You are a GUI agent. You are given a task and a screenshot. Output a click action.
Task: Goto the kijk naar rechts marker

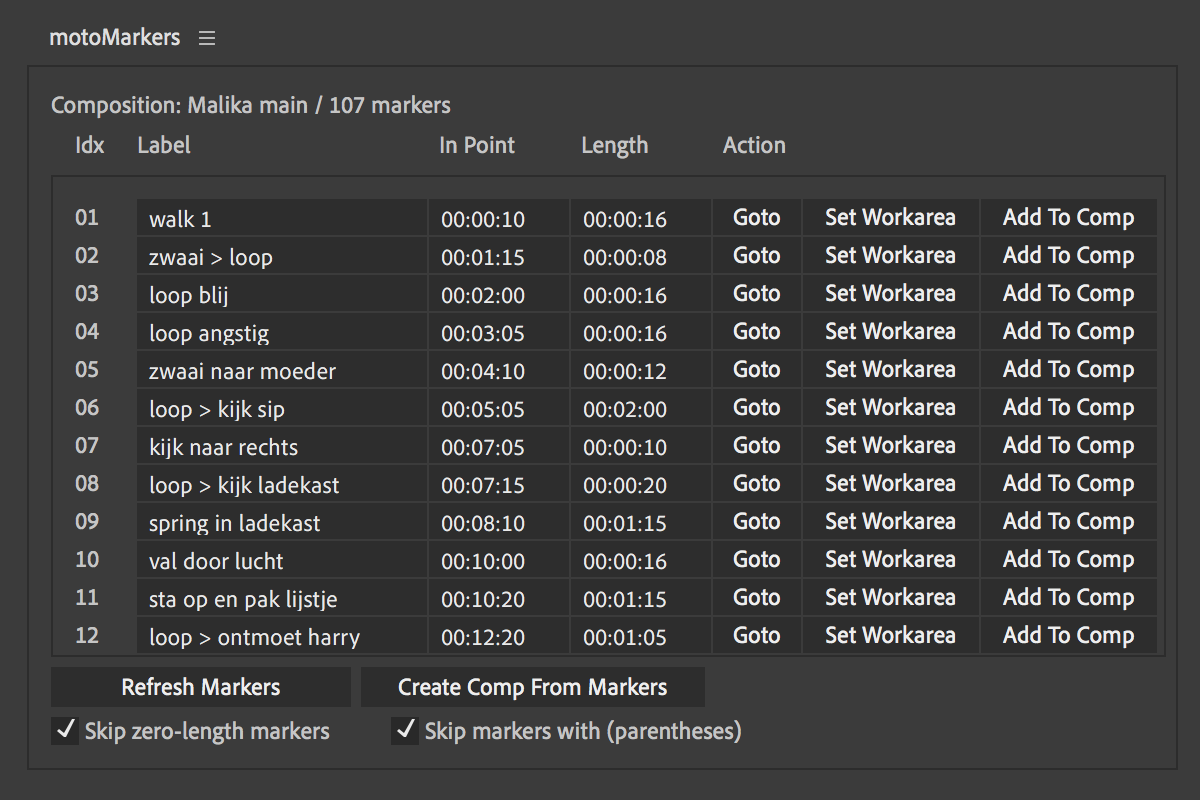coord(757,446)
